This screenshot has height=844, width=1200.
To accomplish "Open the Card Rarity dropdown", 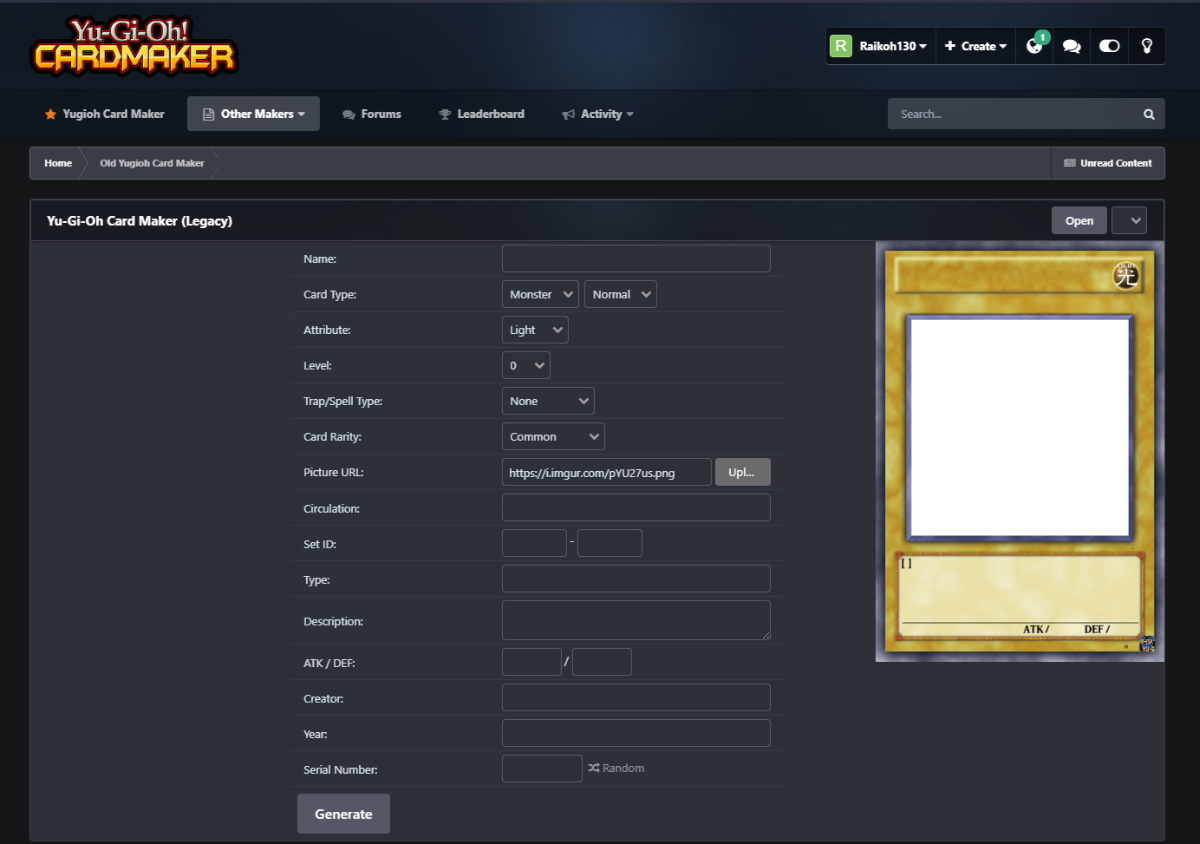I will point(553,437).
